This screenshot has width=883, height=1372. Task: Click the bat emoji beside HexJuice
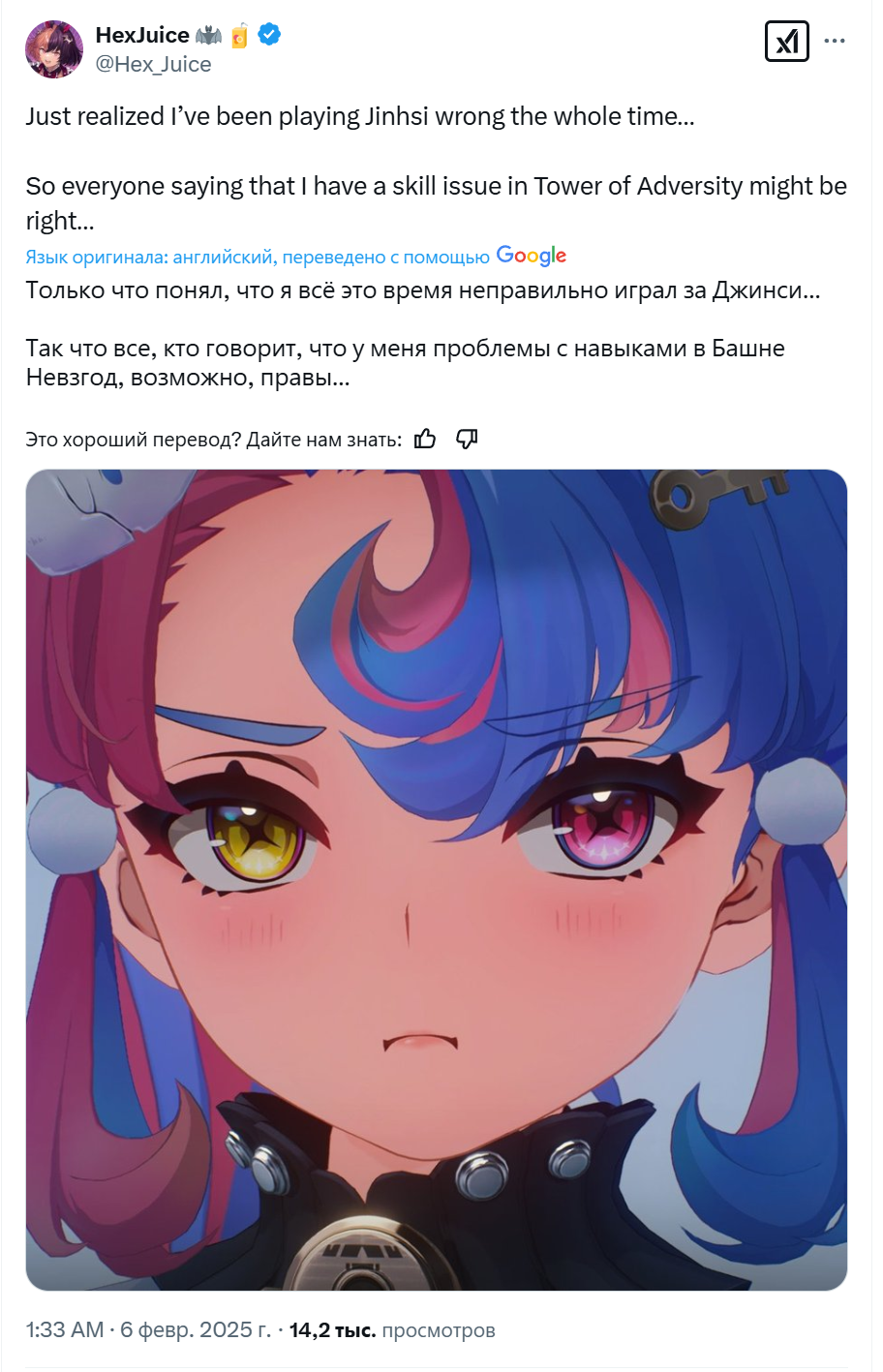click(208, 36)
